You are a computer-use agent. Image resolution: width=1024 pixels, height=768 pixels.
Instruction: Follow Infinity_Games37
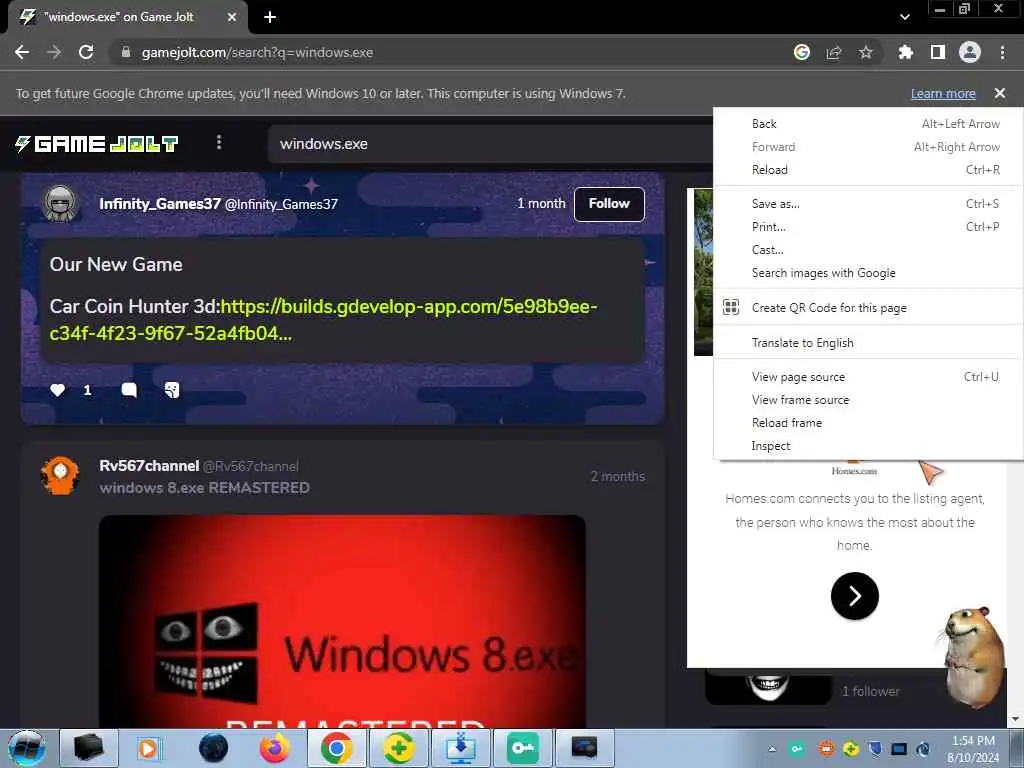tap(609, 204)
